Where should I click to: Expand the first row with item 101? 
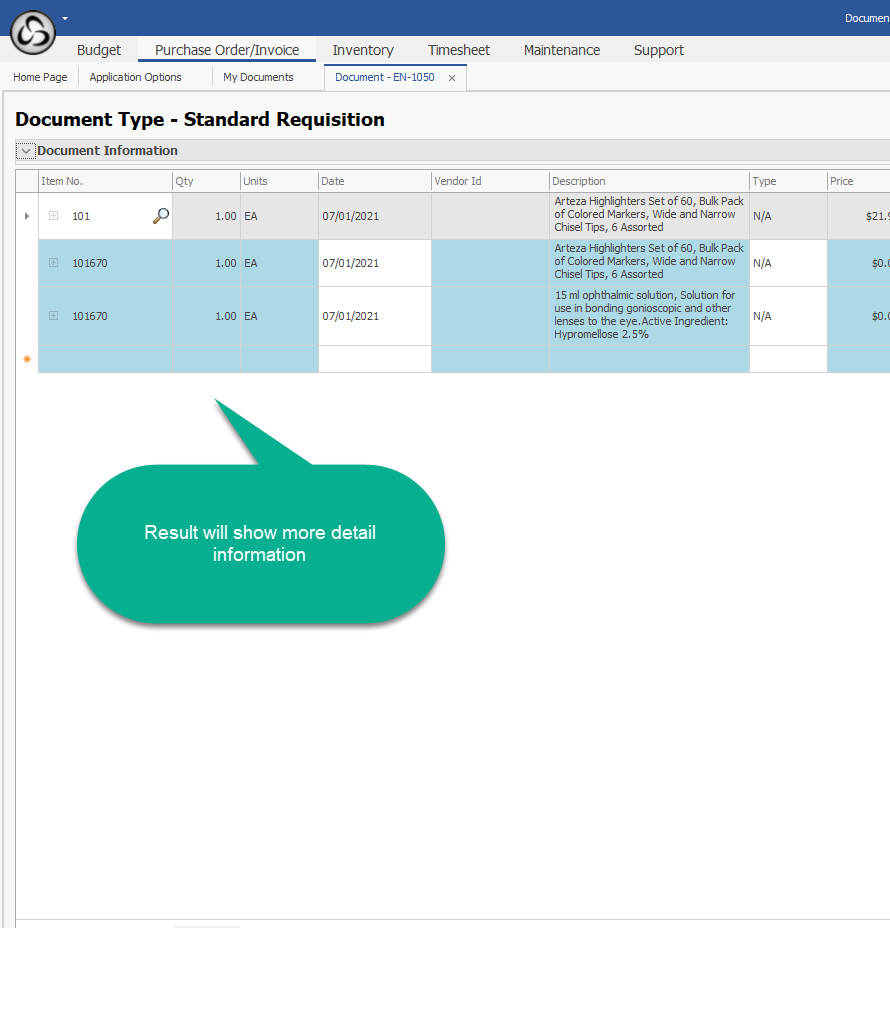(x=54, y=216)
